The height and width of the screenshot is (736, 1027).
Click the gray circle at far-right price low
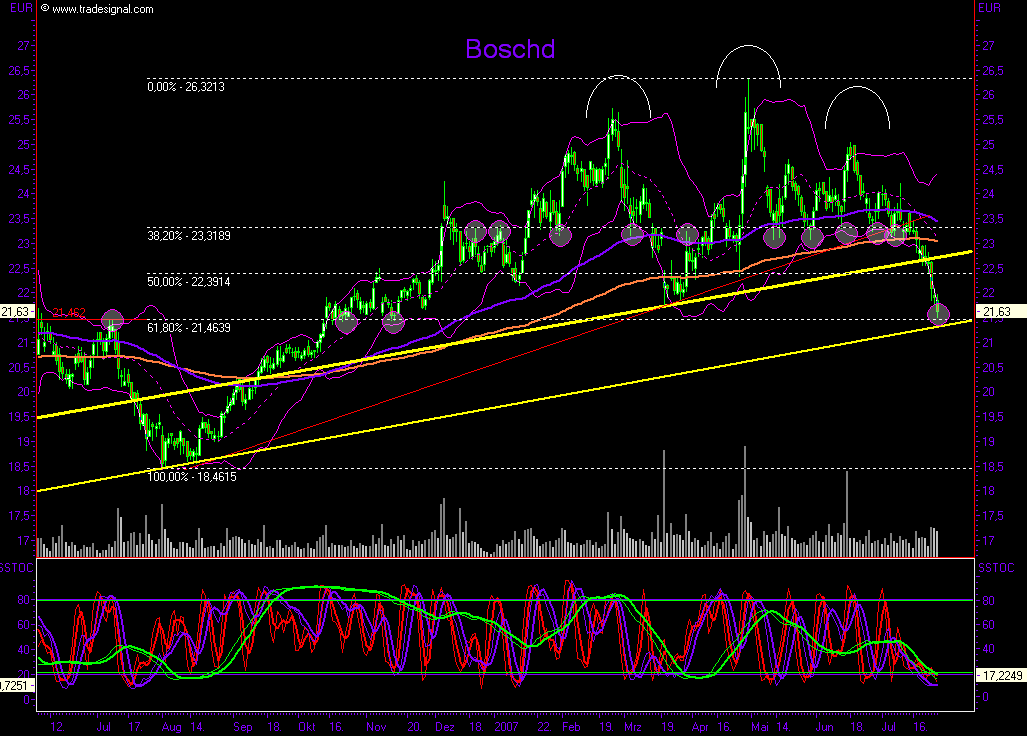click(x=938, y=315)
